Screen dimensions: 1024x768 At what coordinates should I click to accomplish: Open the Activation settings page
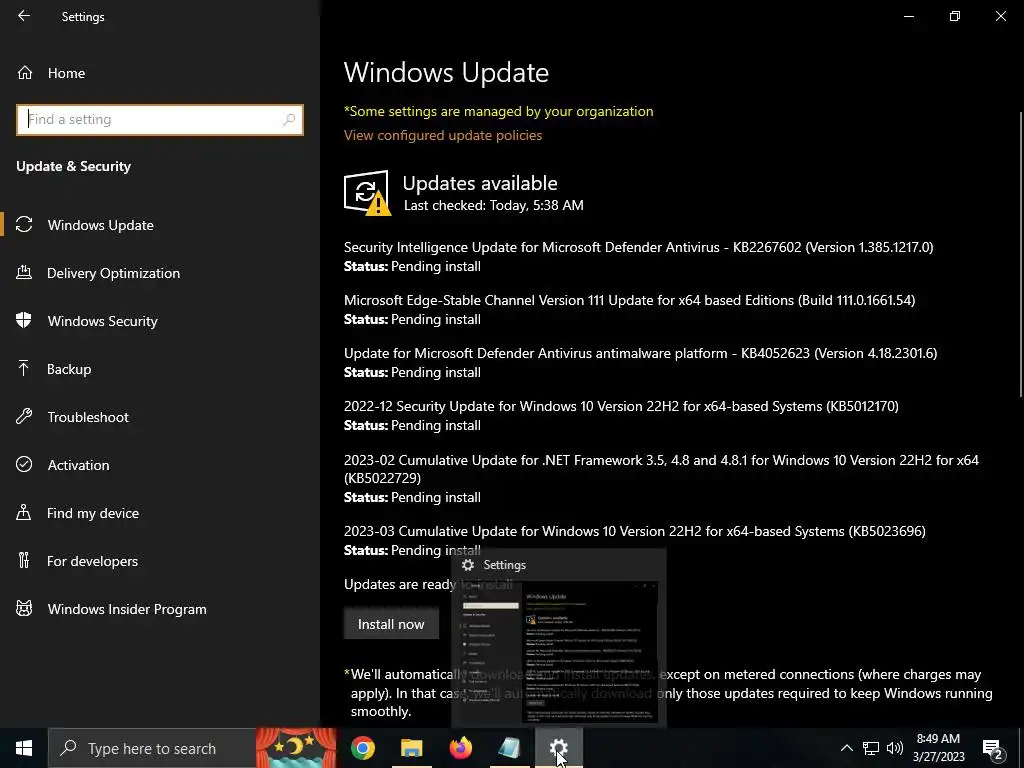[x=78, y=465]
